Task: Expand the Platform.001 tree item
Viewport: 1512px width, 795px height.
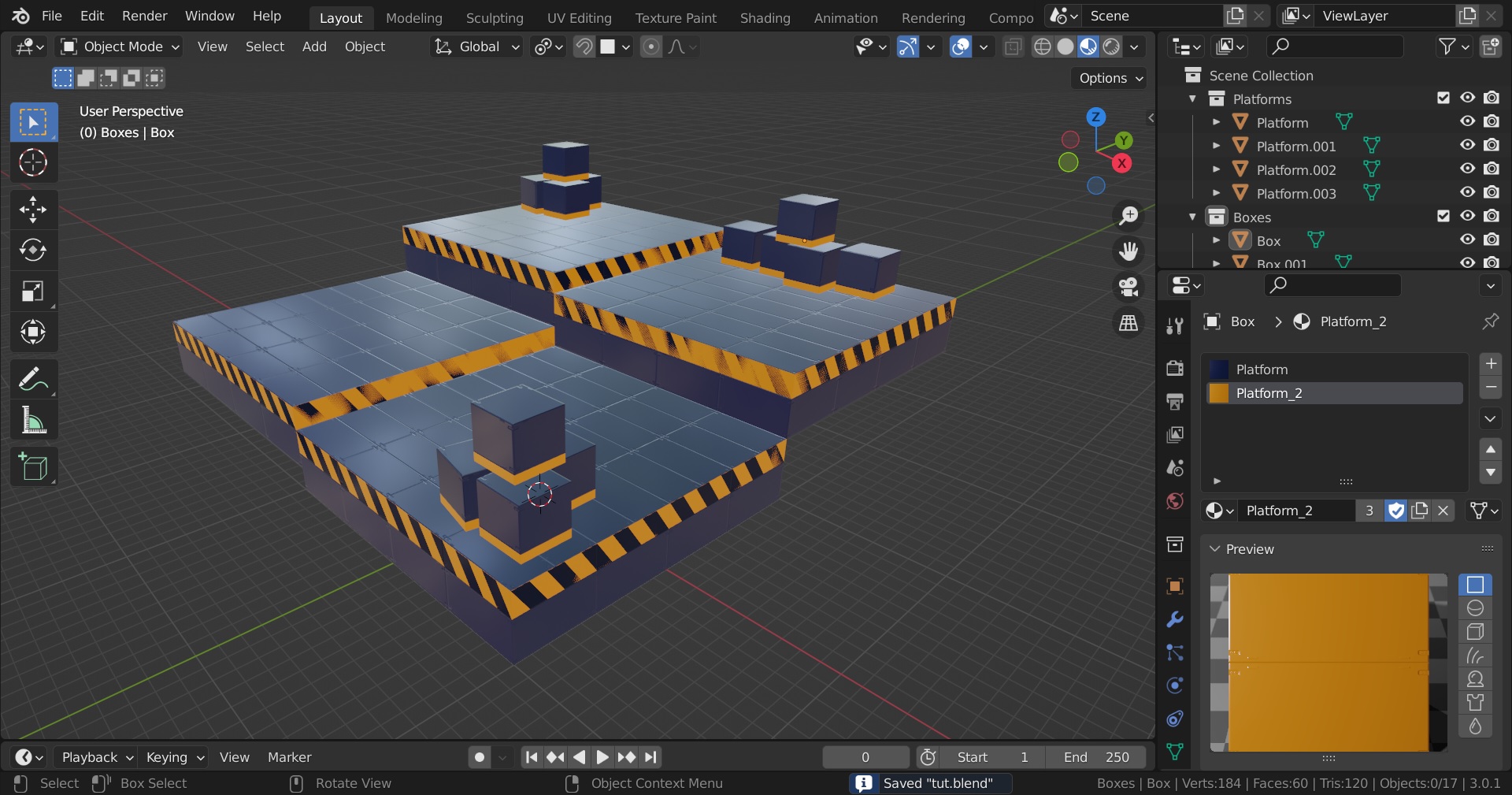Action: pyautogui.click(x=1216, y=146)
